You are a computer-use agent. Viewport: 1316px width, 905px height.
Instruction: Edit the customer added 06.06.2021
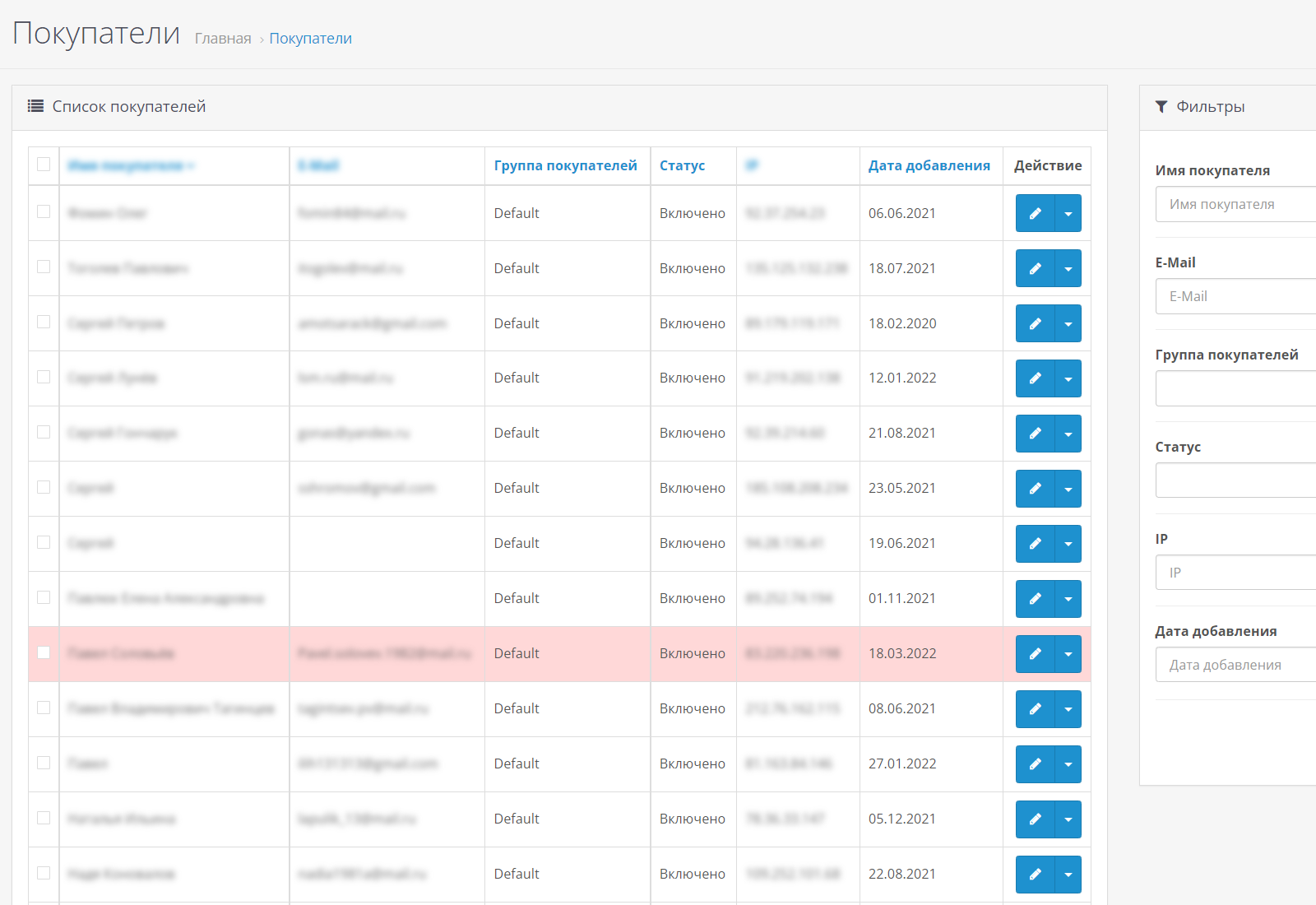pos(1035,213)
